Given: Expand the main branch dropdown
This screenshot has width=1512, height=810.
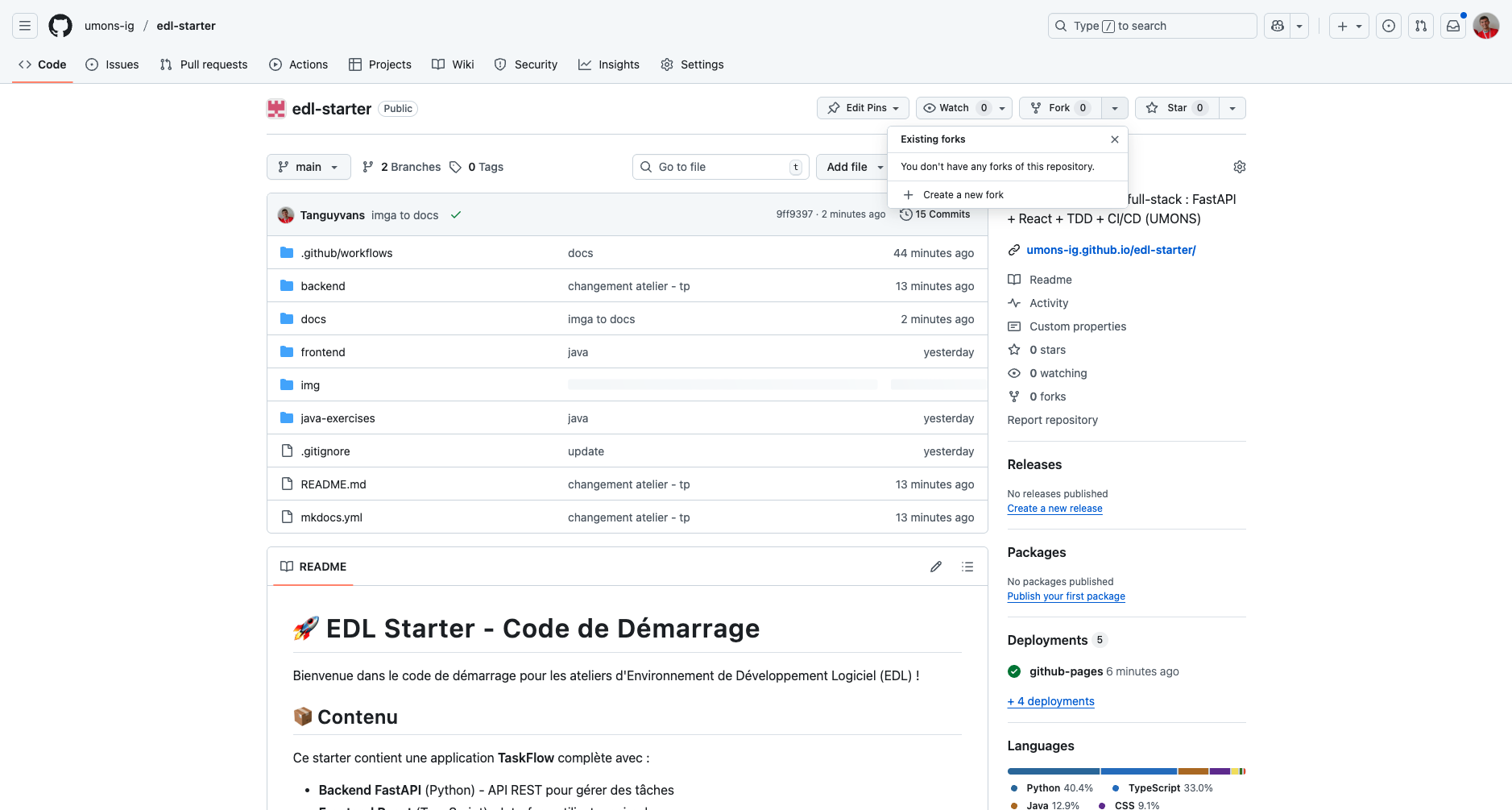Looking at the screenshot, I should pyautogui.click(x=309, y=167).
